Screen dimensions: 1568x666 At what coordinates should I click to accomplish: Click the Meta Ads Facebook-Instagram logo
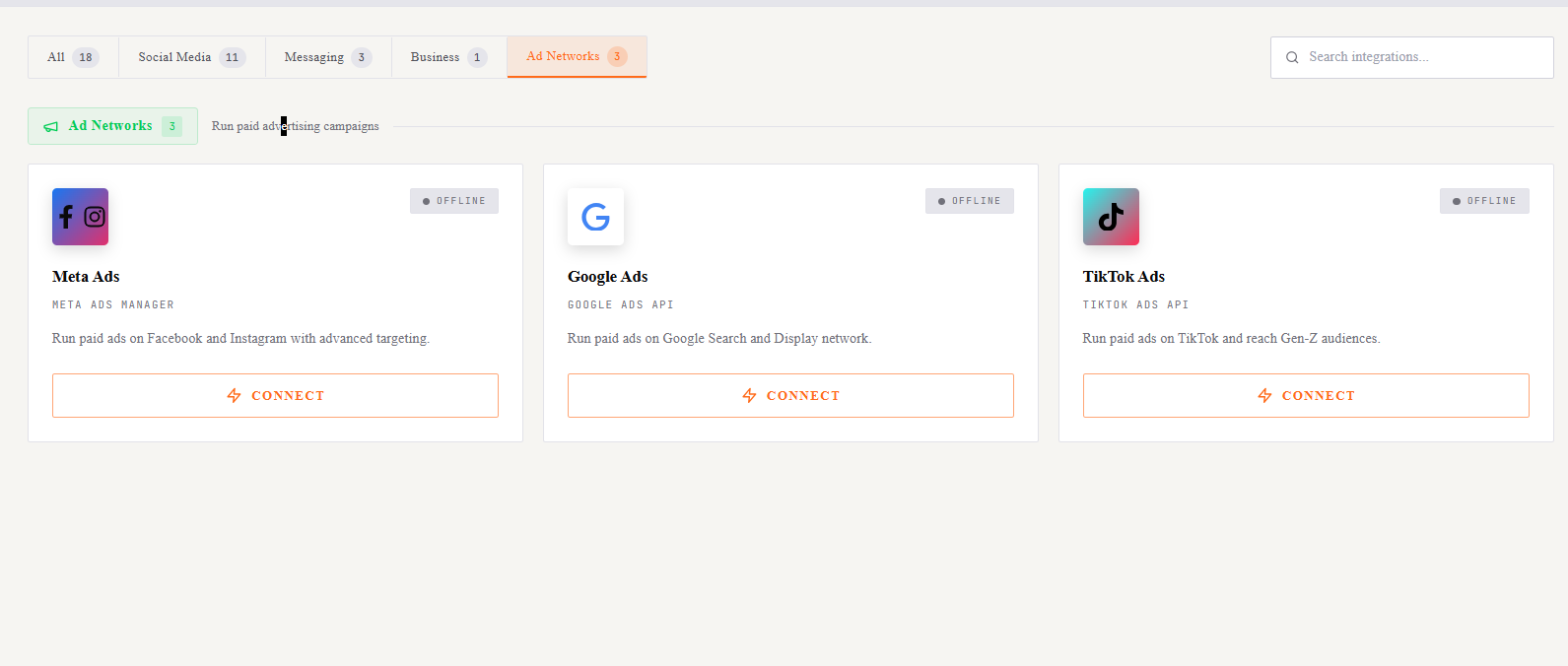pos(80,217)
